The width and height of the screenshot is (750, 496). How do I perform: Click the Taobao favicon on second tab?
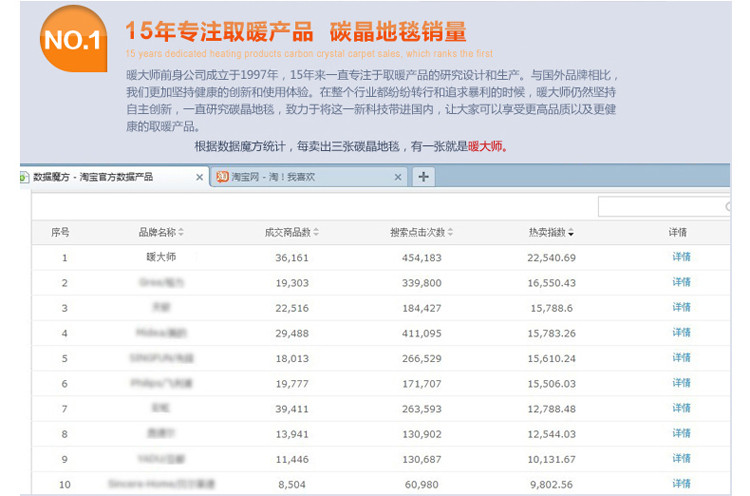(222, 177)
